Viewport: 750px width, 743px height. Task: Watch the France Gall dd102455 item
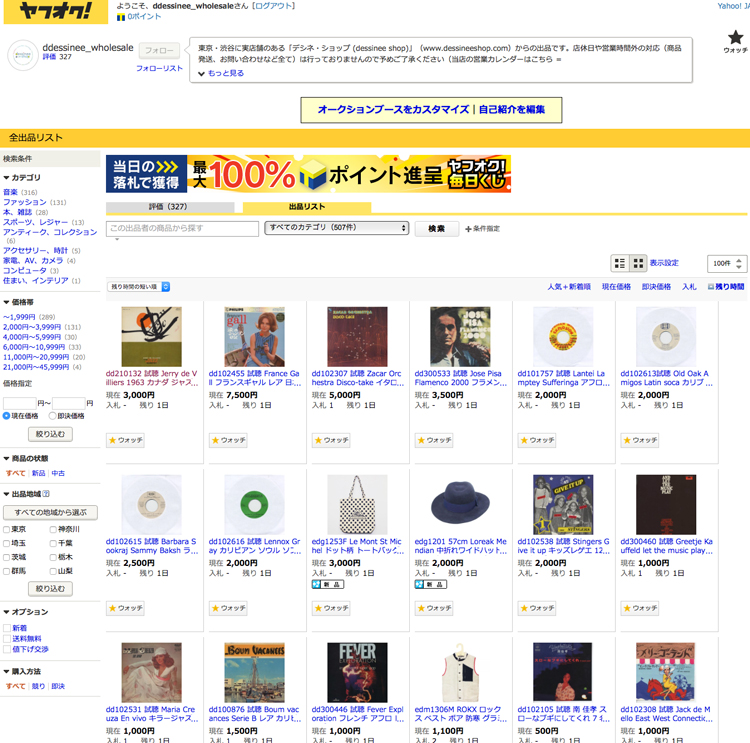point(228,440)
